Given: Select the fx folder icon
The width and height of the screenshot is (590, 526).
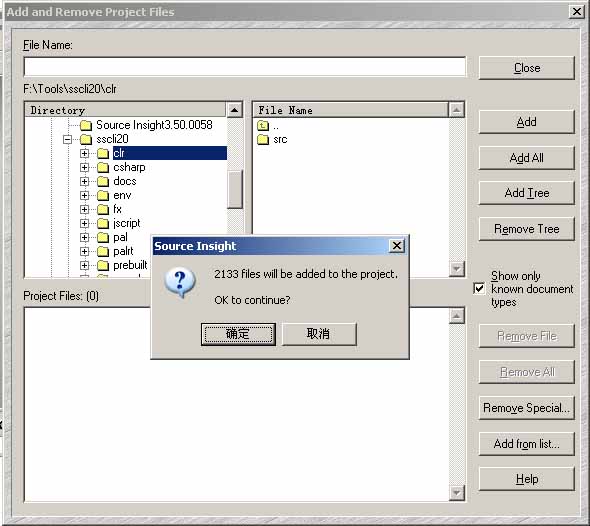Looking at the screenshot, I should [103, 209].
